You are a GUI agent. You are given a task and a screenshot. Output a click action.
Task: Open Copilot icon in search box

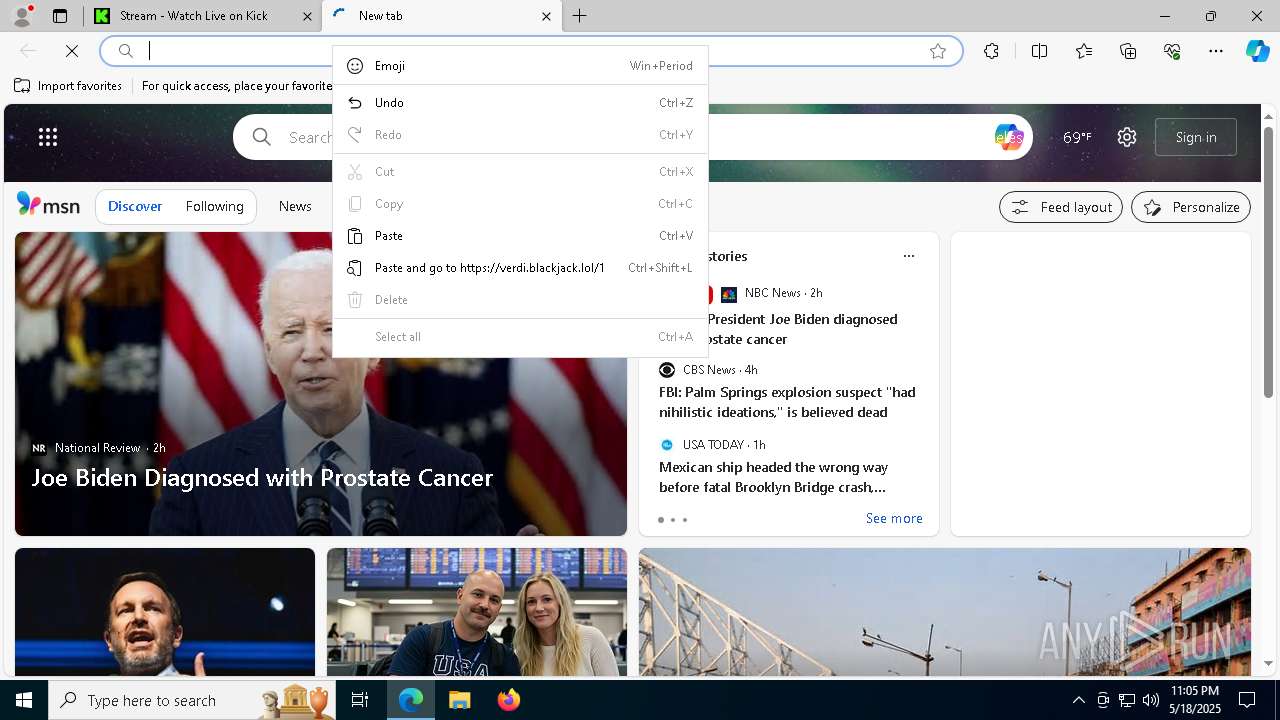coord(1009,137)
